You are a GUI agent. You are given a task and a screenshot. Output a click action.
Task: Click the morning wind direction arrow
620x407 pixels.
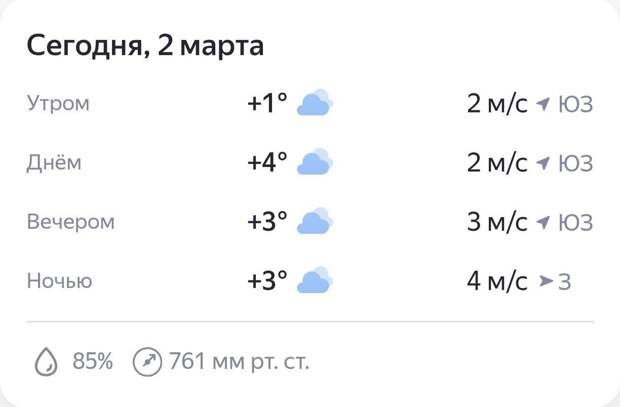point(544,104)
